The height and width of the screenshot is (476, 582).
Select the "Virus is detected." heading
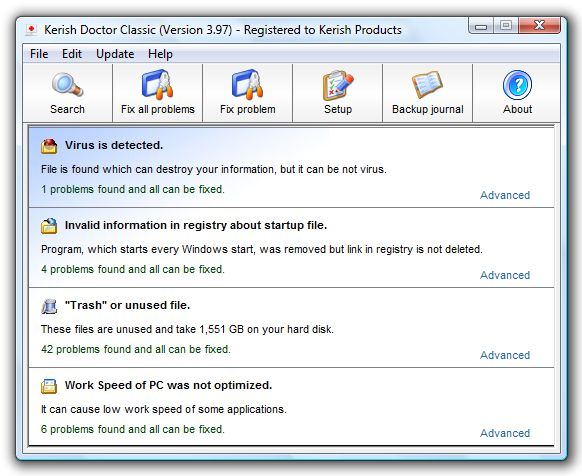point(114,145)
